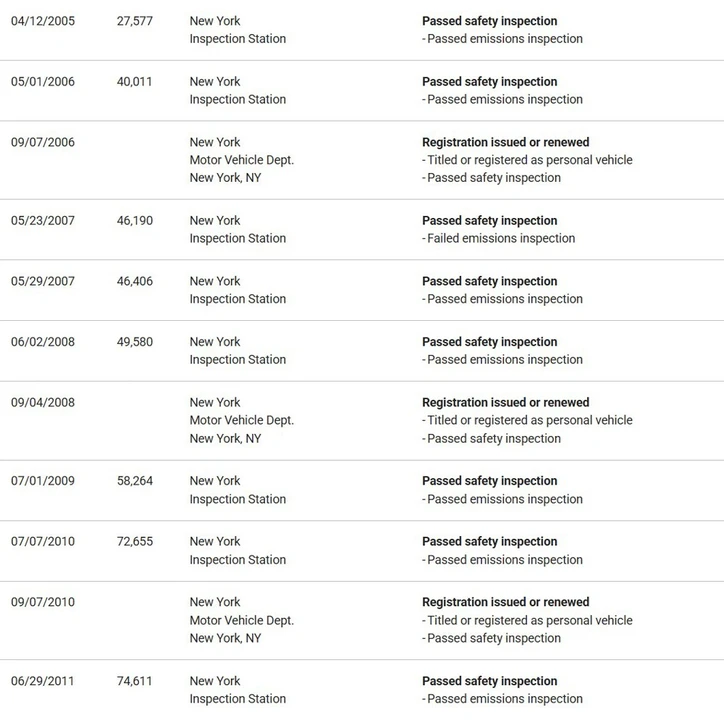This screenshot has width=724, height=720.
Task: Click the 07/01/2009 date
Action: click(x=42, y=481)
